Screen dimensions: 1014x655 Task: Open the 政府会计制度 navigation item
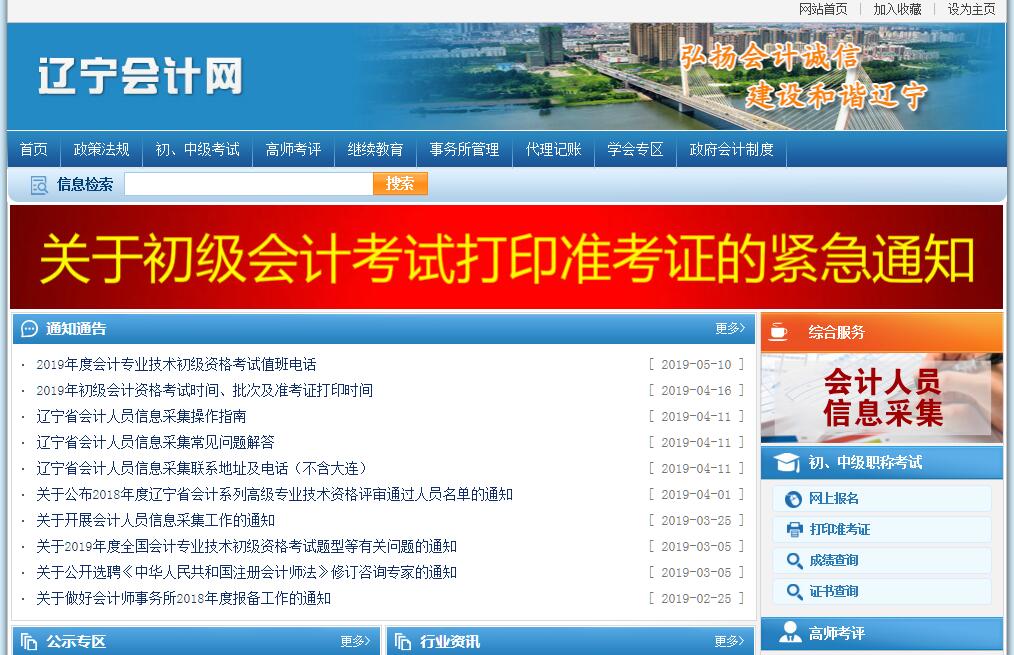click(x=731, y=149)
